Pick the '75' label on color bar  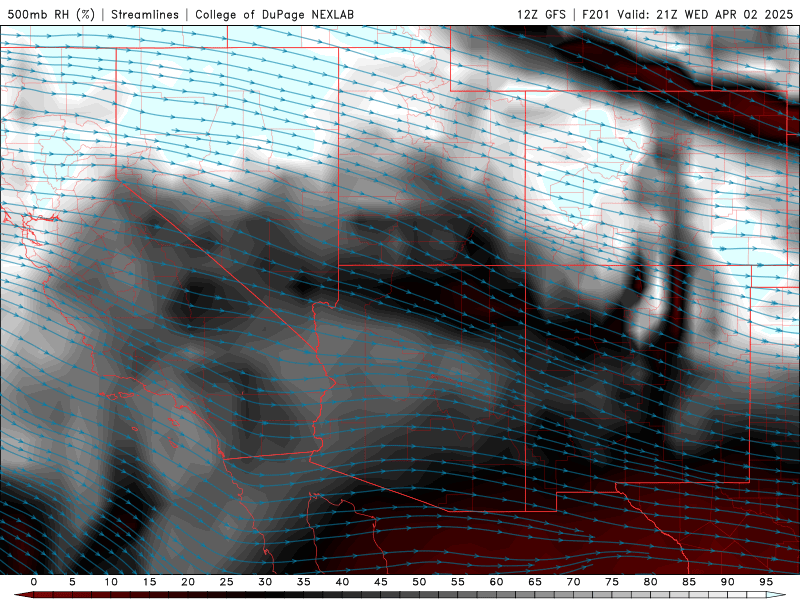612,582
